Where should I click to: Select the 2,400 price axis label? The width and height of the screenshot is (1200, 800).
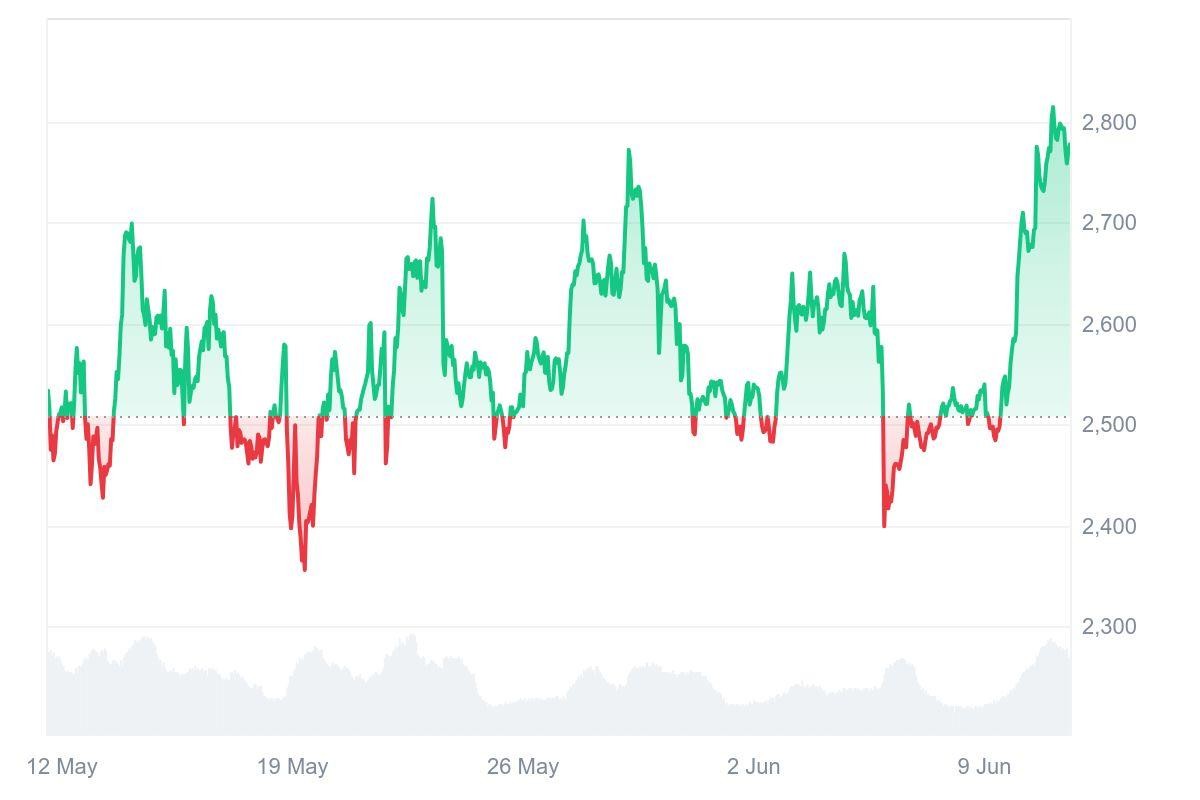coord(1109,526)
